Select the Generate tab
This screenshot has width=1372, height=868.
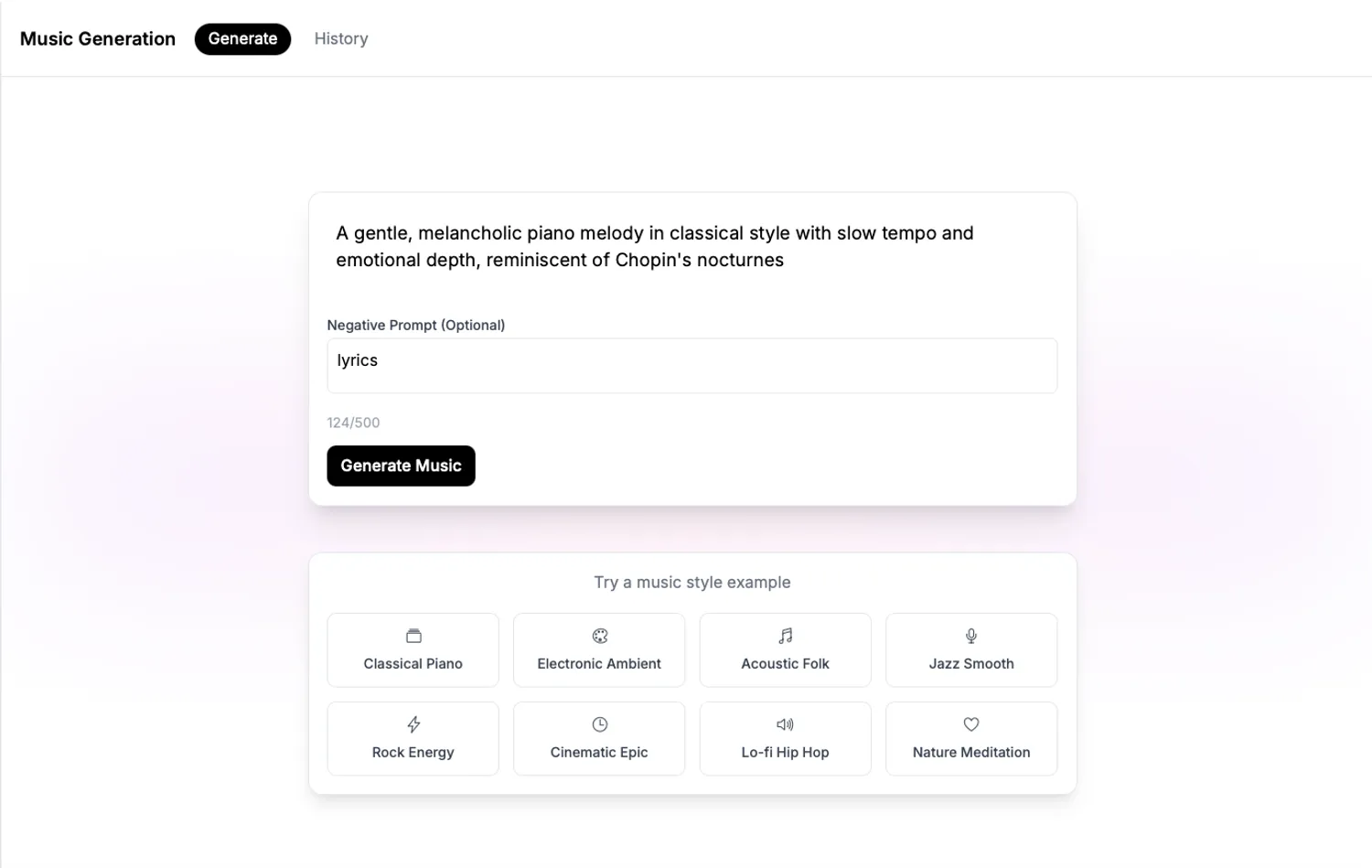242,38
